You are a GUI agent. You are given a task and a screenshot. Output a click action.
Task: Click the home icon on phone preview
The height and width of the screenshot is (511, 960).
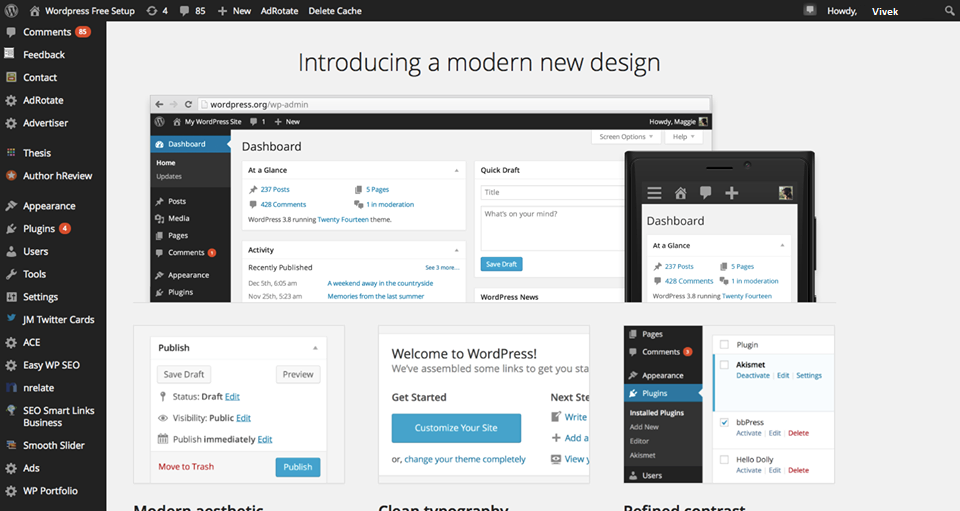(680, 193)
